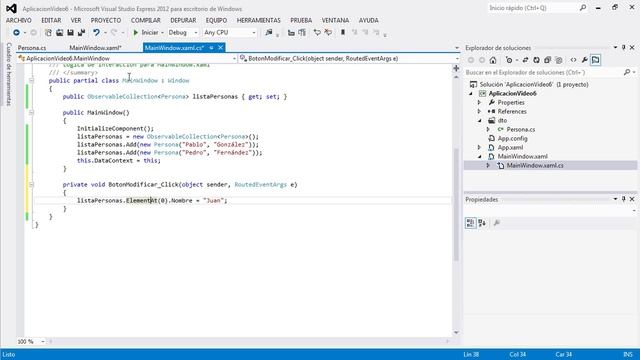The image size is (640, 360).
Task: Click the editor vertical scrollbar
Action: point(456,204)
